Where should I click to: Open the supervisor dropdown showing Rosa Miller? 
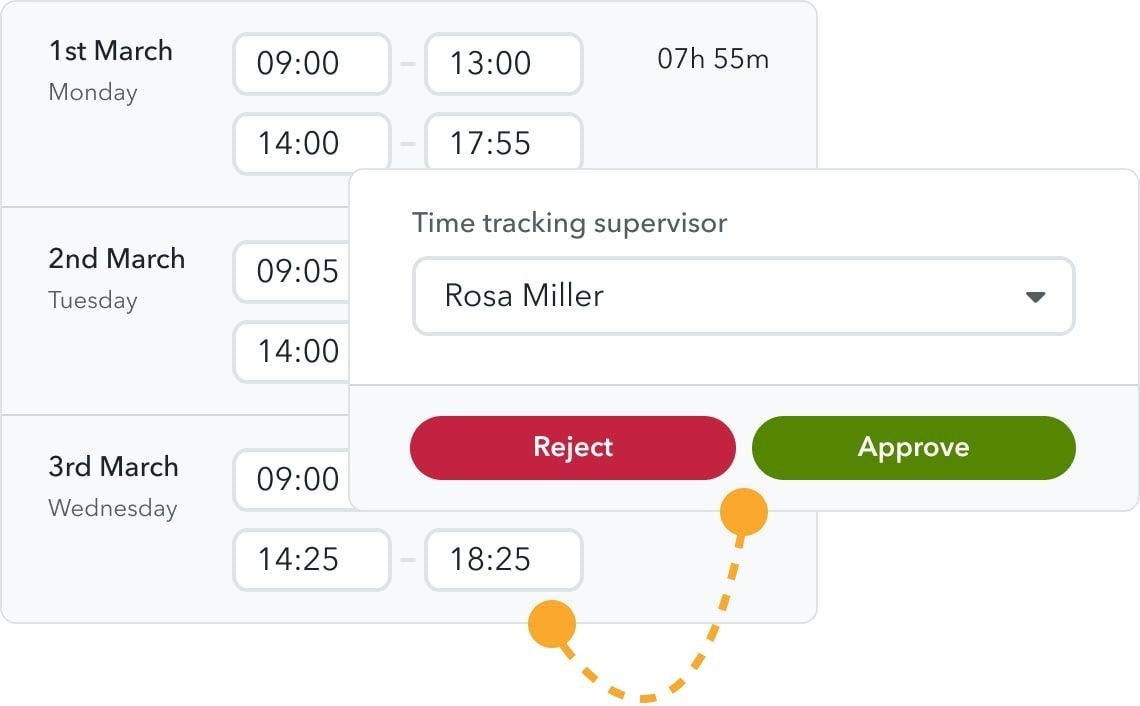pos(743,296)
